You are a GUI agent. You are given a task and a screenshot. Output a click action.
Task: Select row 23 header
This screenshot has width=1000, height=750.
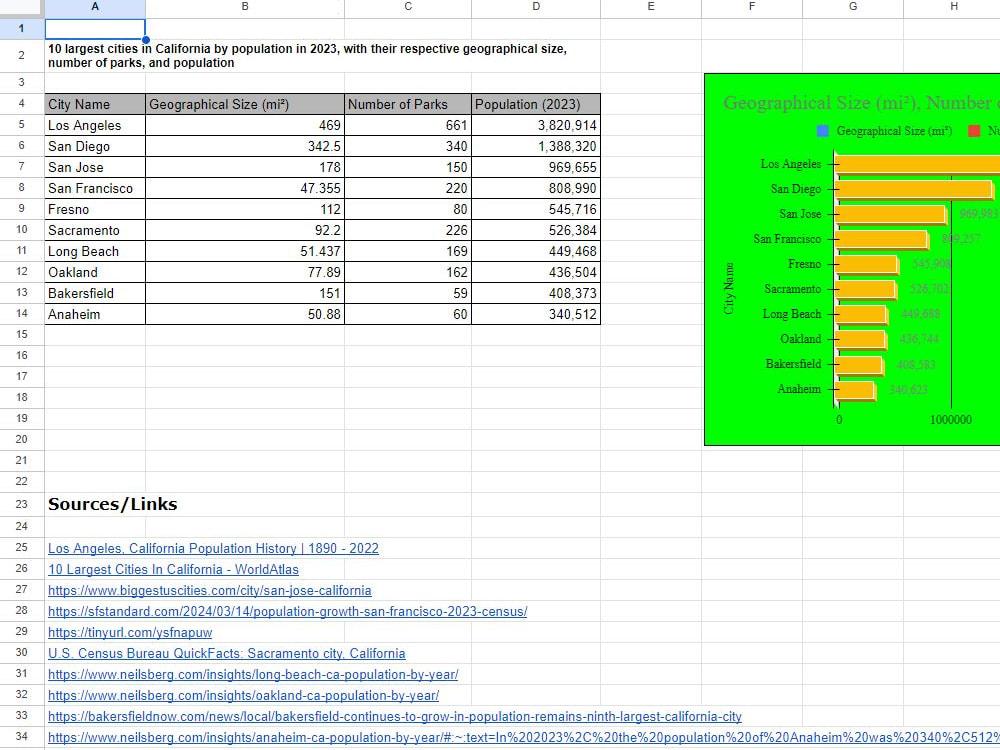click(x=22, y=504)
